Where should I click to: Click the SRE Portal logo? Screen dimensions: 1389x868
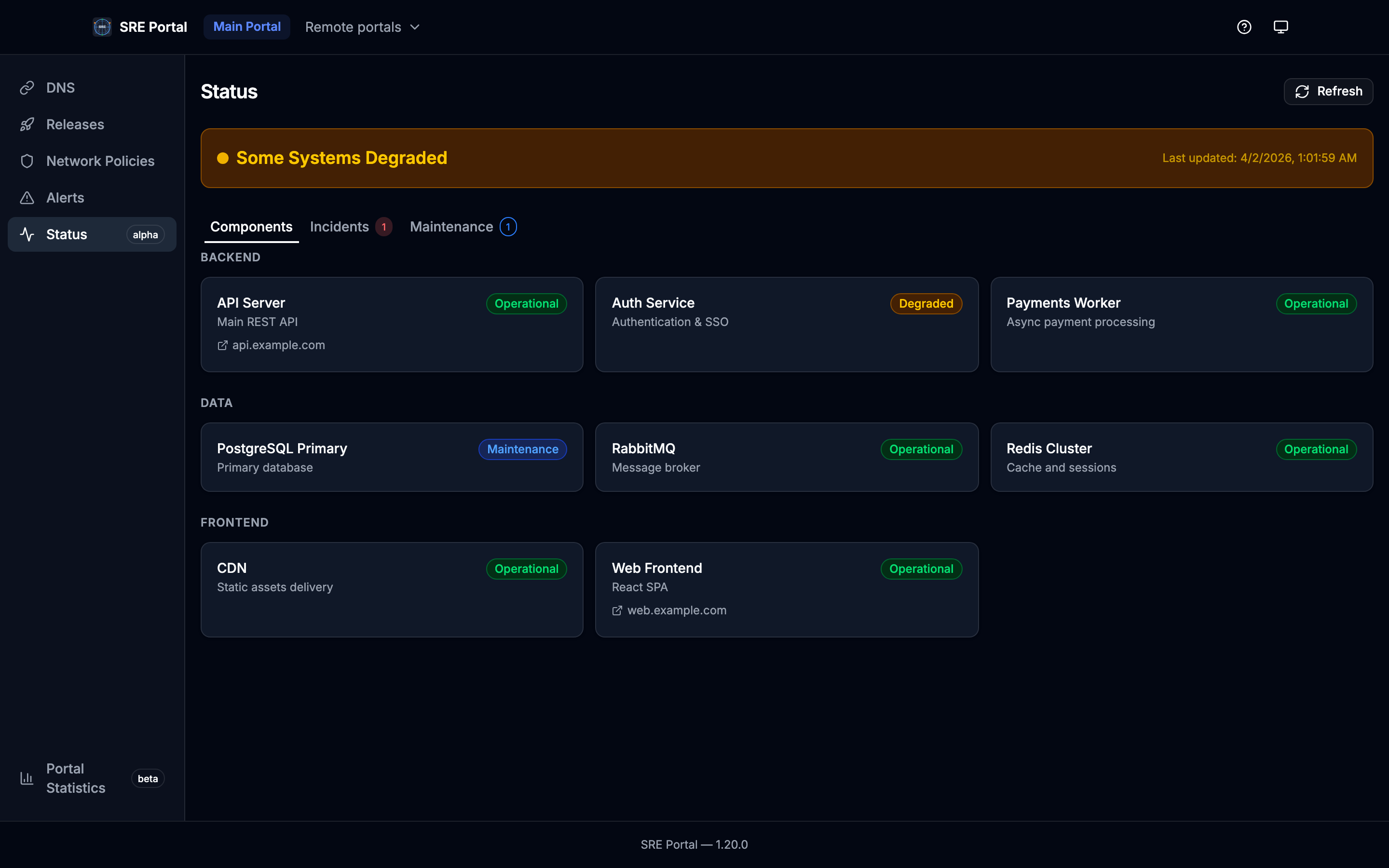(102, 27)
